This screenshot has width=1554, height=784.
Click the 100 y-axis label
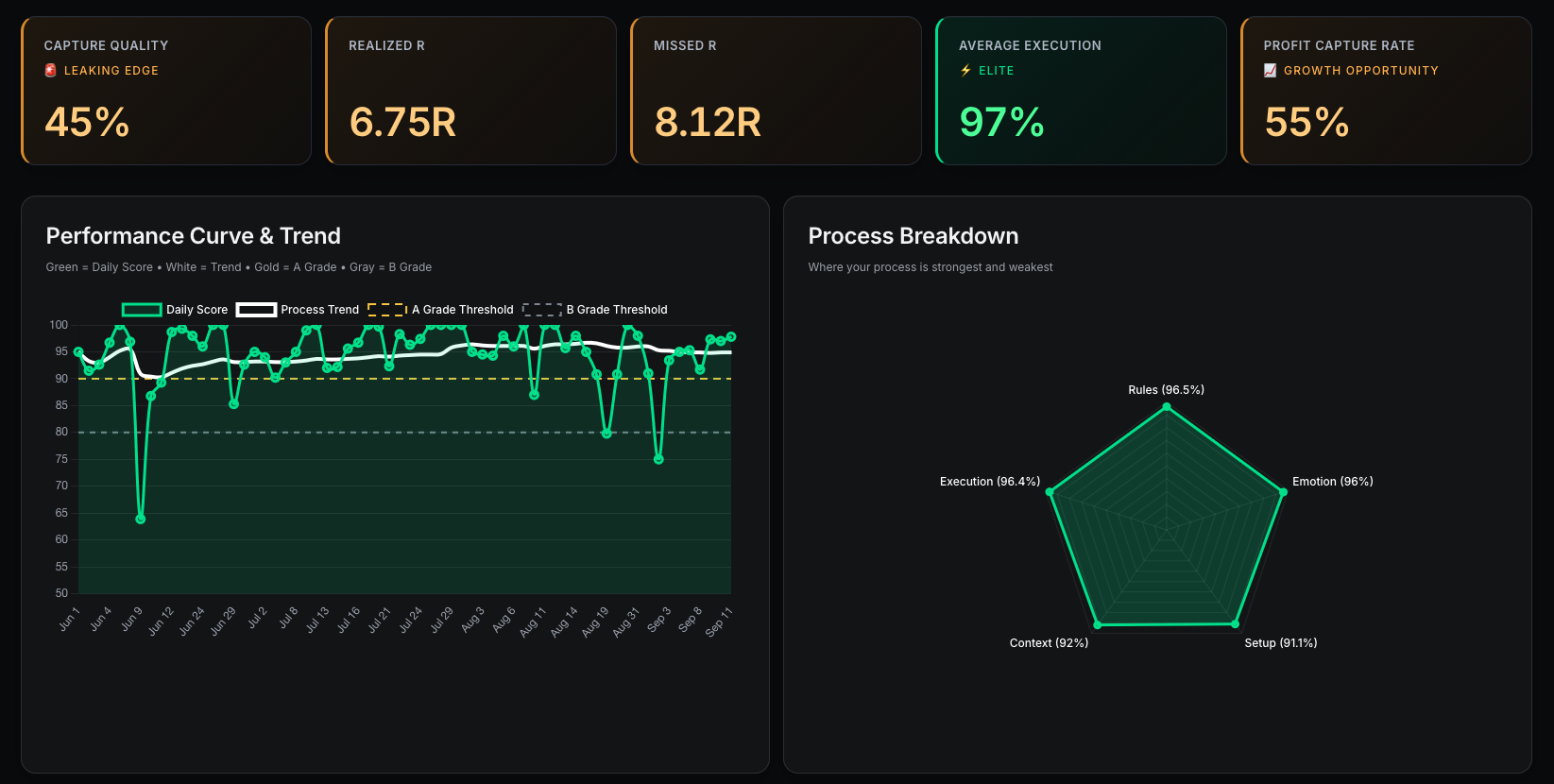[59, 325]
